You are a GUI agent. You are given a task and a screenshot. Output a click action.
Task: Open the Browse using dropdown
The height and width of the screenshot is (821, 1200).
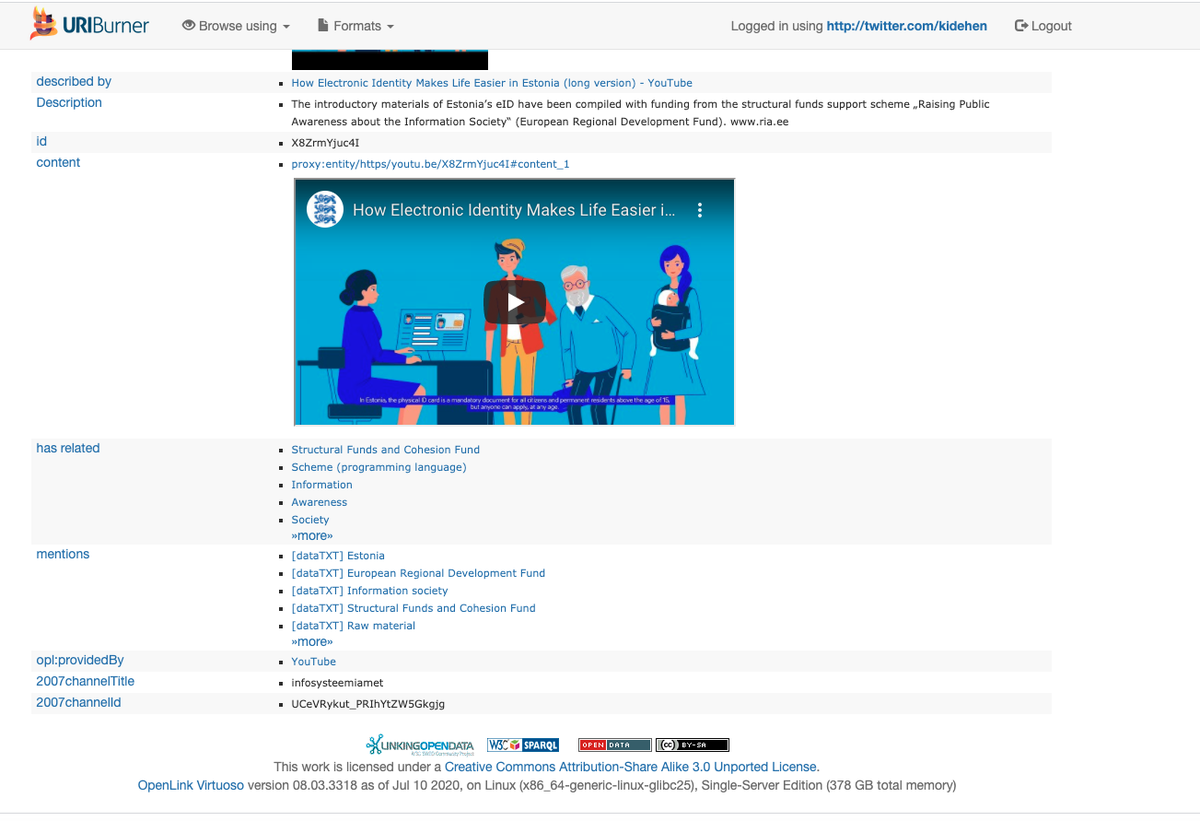pyautogui.click(x=236, y=26)
